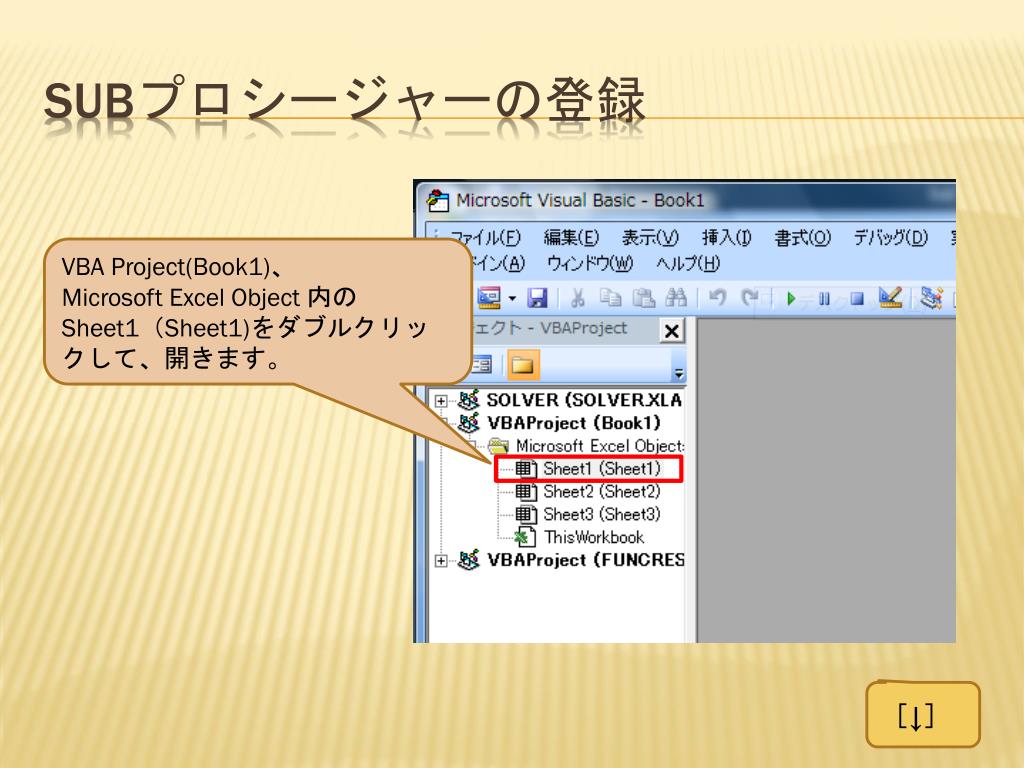Screen dimensions: 1024x768
Task: Pause execution with the Break icon
Action: 824,299
